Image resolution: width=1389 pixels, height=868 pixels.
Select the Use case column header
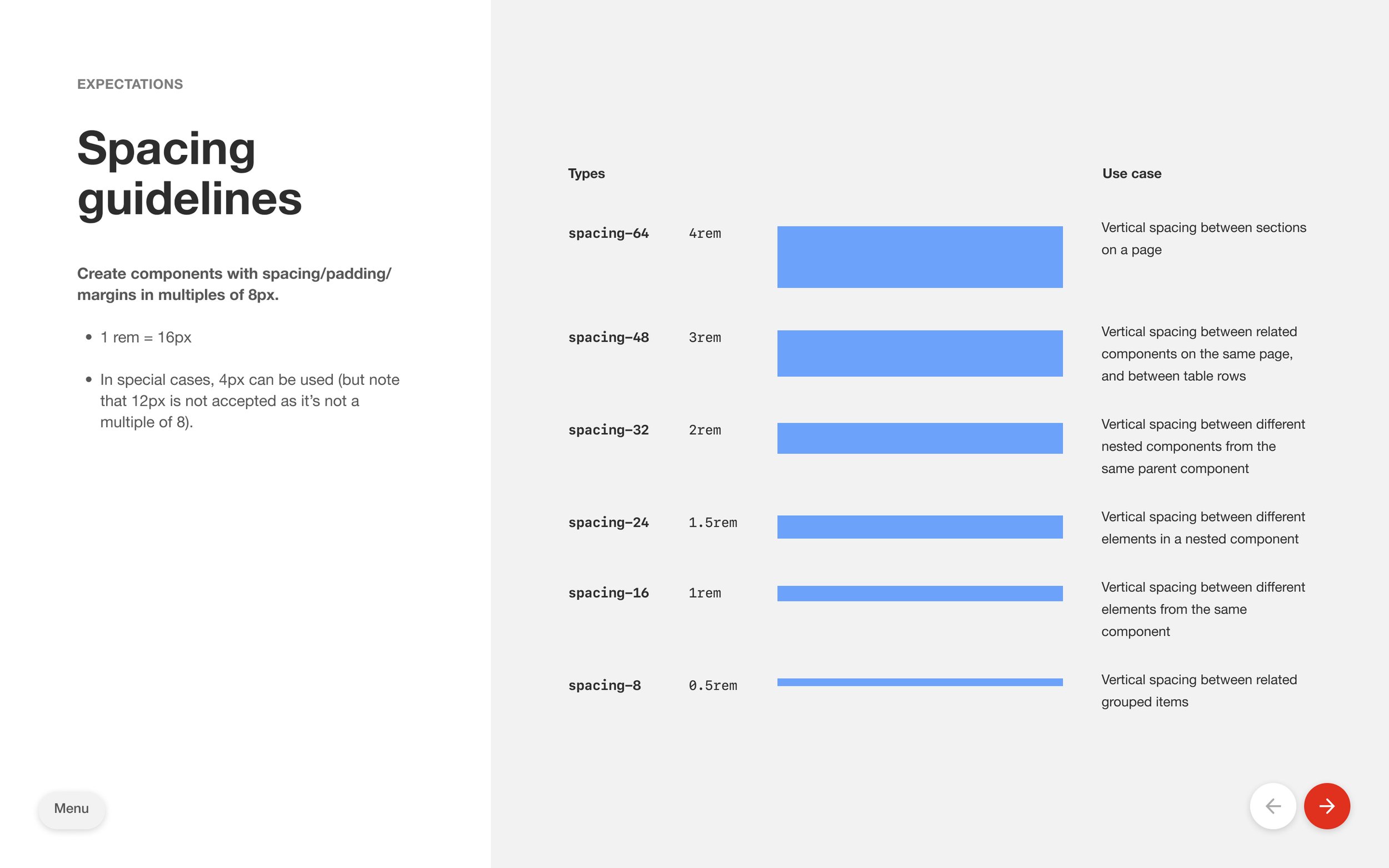pos(1131,173)
